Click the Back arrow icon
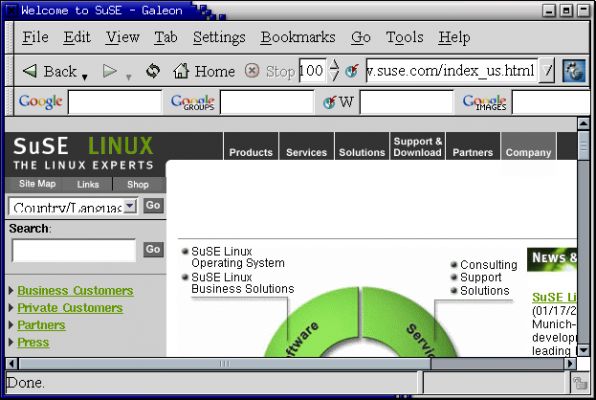This screenshot has height=400, width=596. [x=30, y=71]
